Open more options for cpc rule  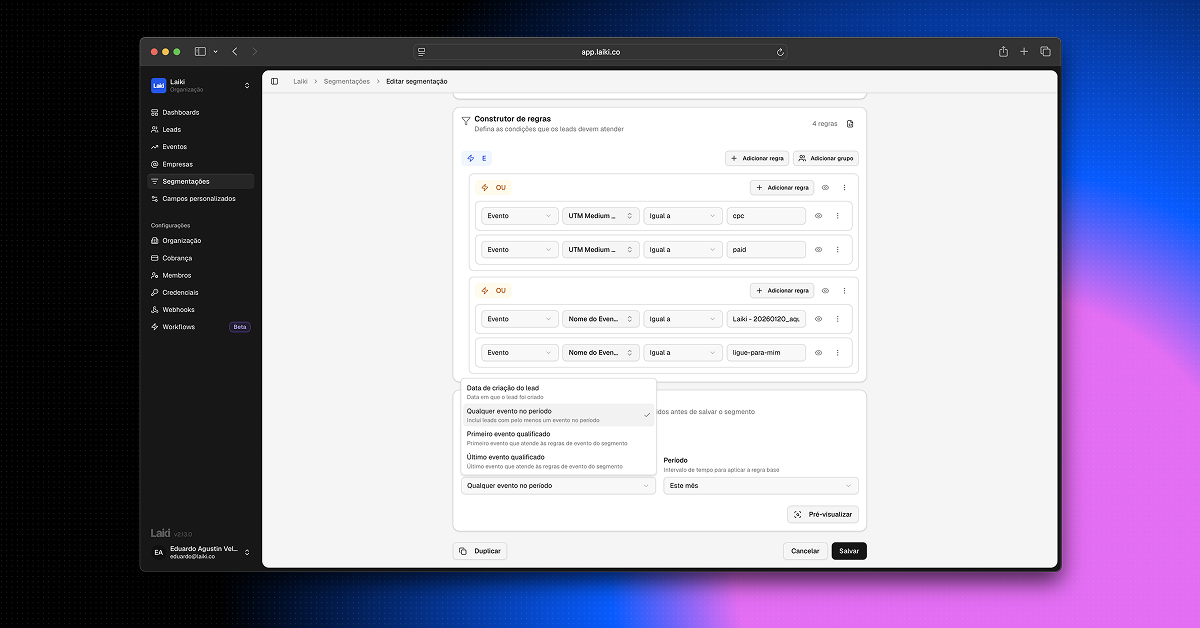tap(837, 216)
